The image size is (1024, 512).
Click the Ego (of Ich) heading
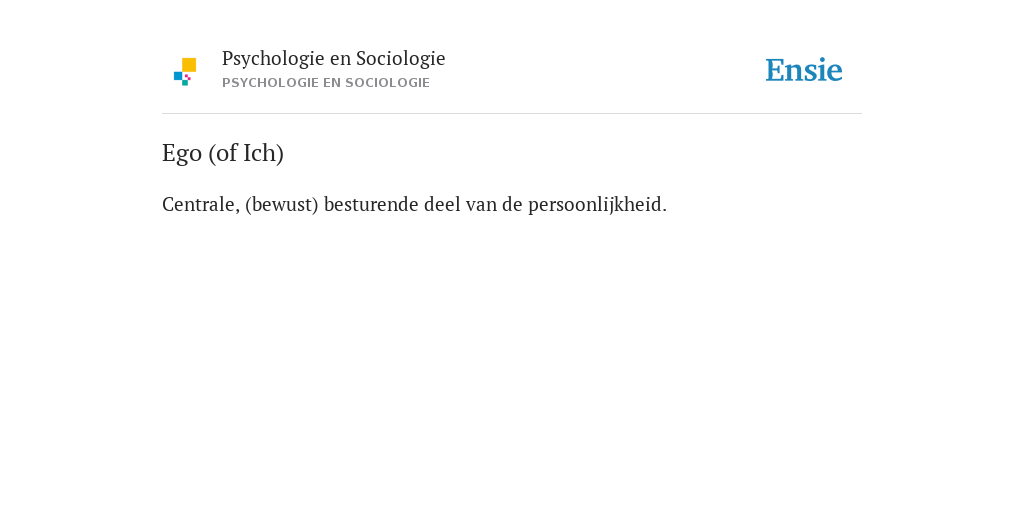pos(223,153)
